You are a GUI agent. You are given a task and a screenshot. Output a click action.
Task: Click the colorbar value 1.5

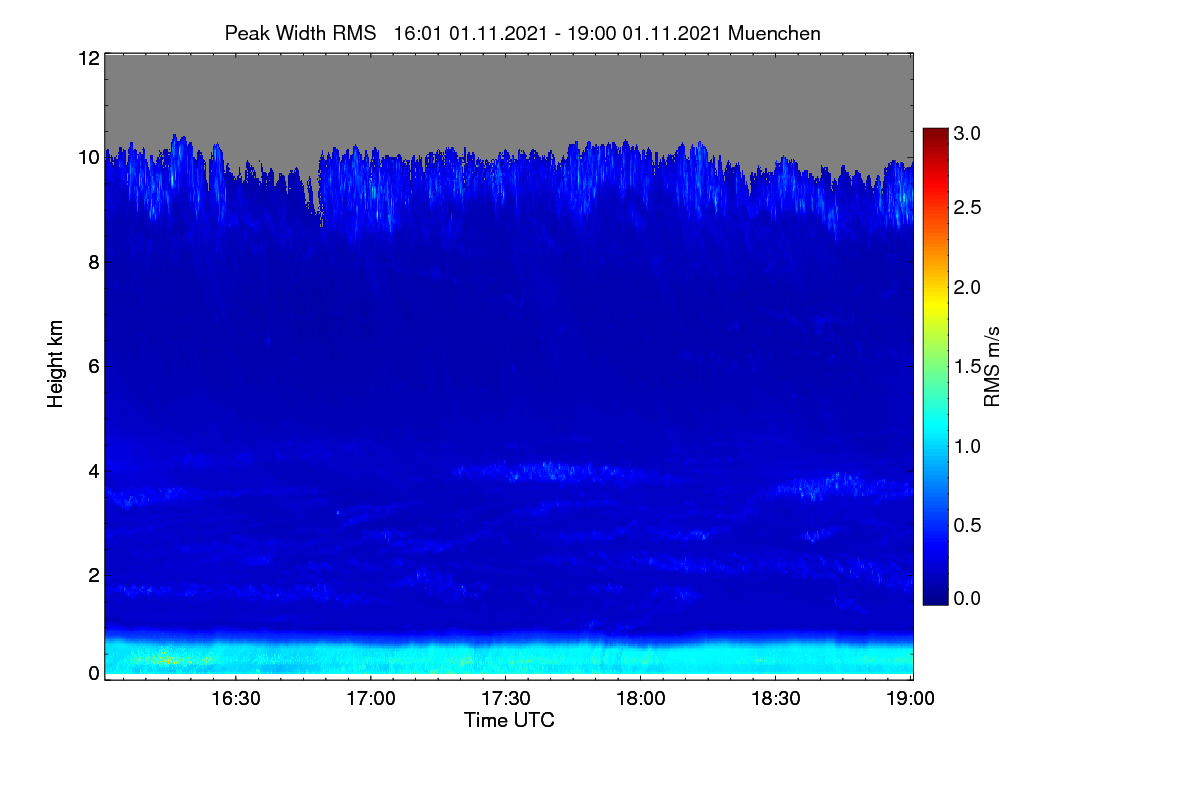(968, 367)
